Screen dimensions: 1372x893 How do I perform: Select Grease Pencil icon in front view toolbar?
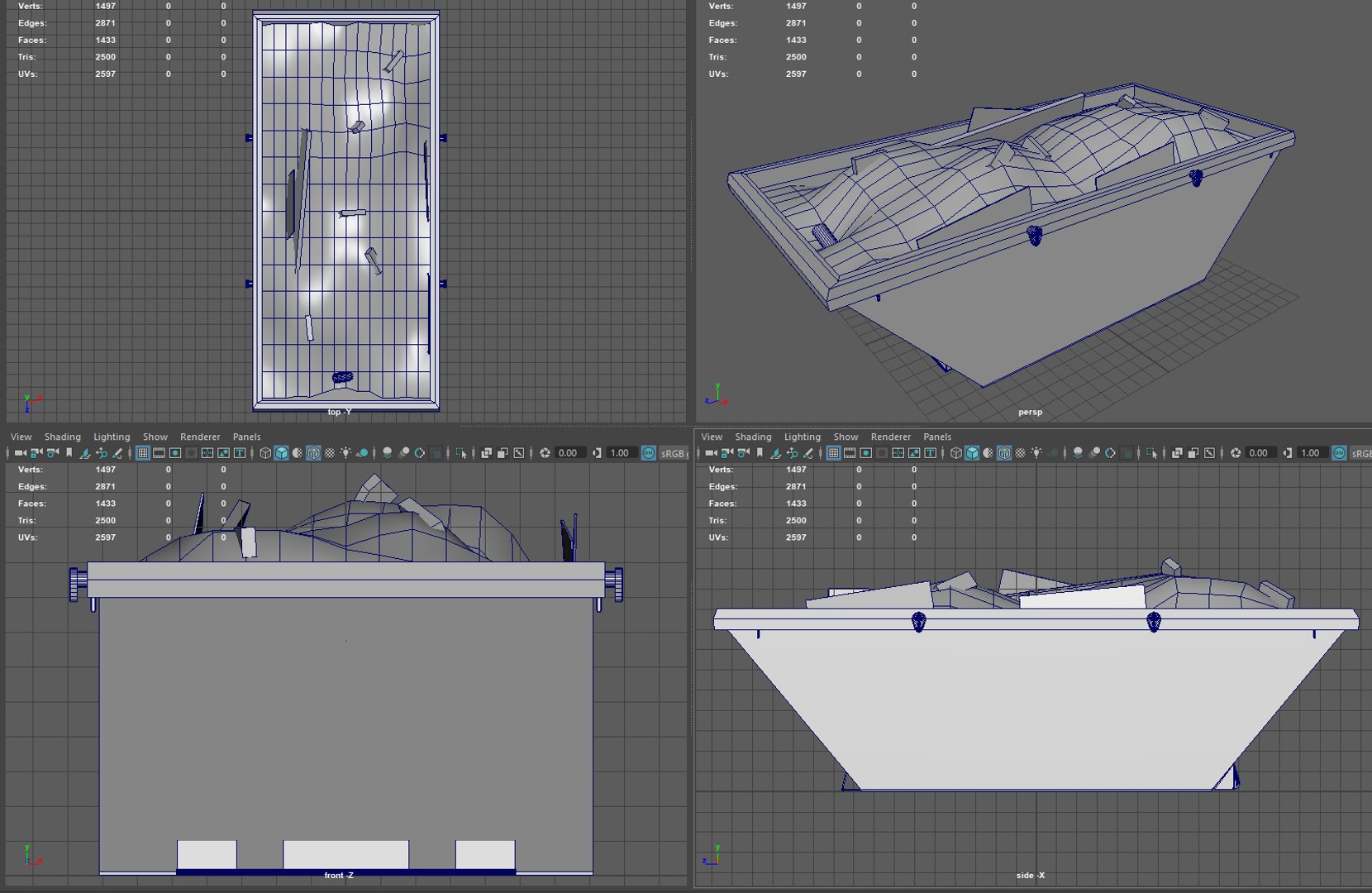coord(117,453)
